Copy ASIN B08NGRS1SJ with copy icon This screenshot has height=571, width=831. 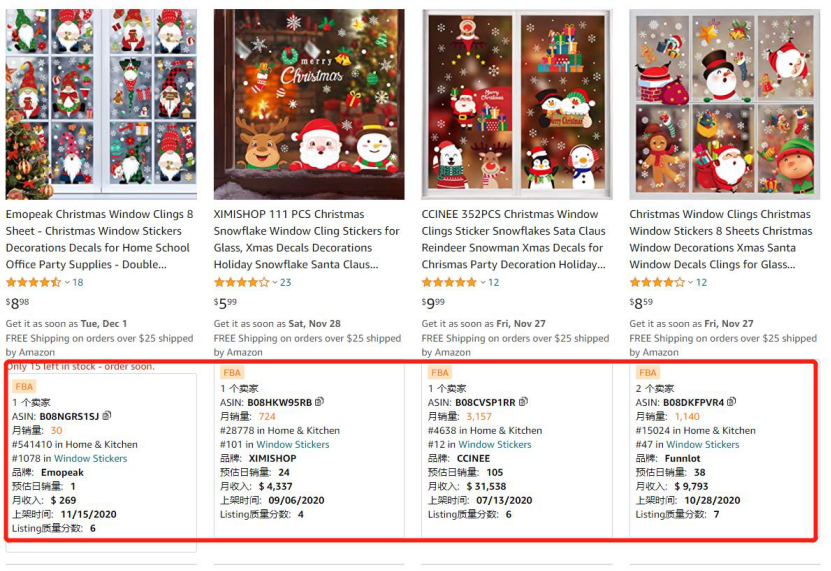coord(107,416)
